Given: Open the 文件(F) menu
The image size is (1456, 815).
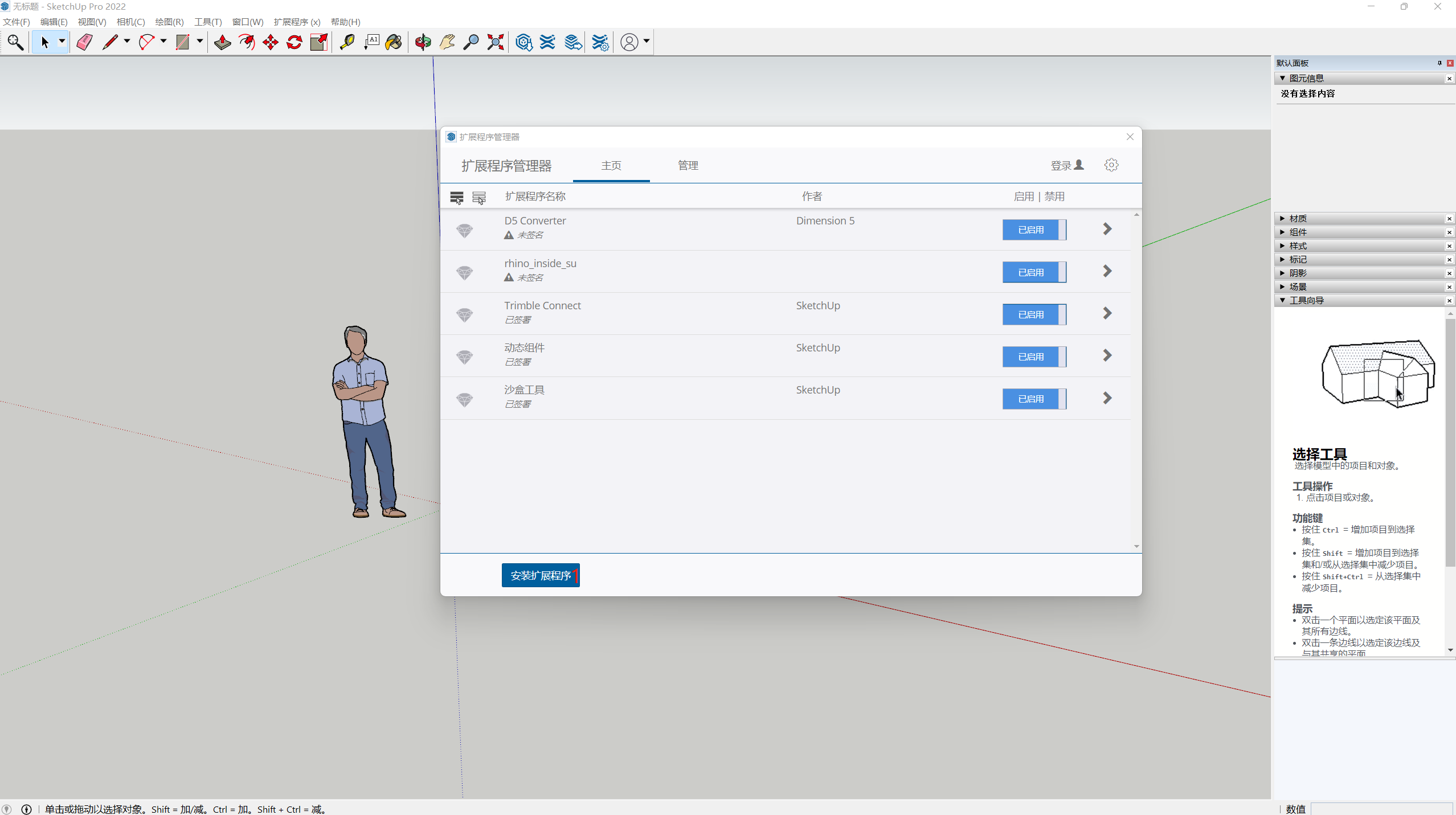Looking at the screenshot, I should pos(17,22).
